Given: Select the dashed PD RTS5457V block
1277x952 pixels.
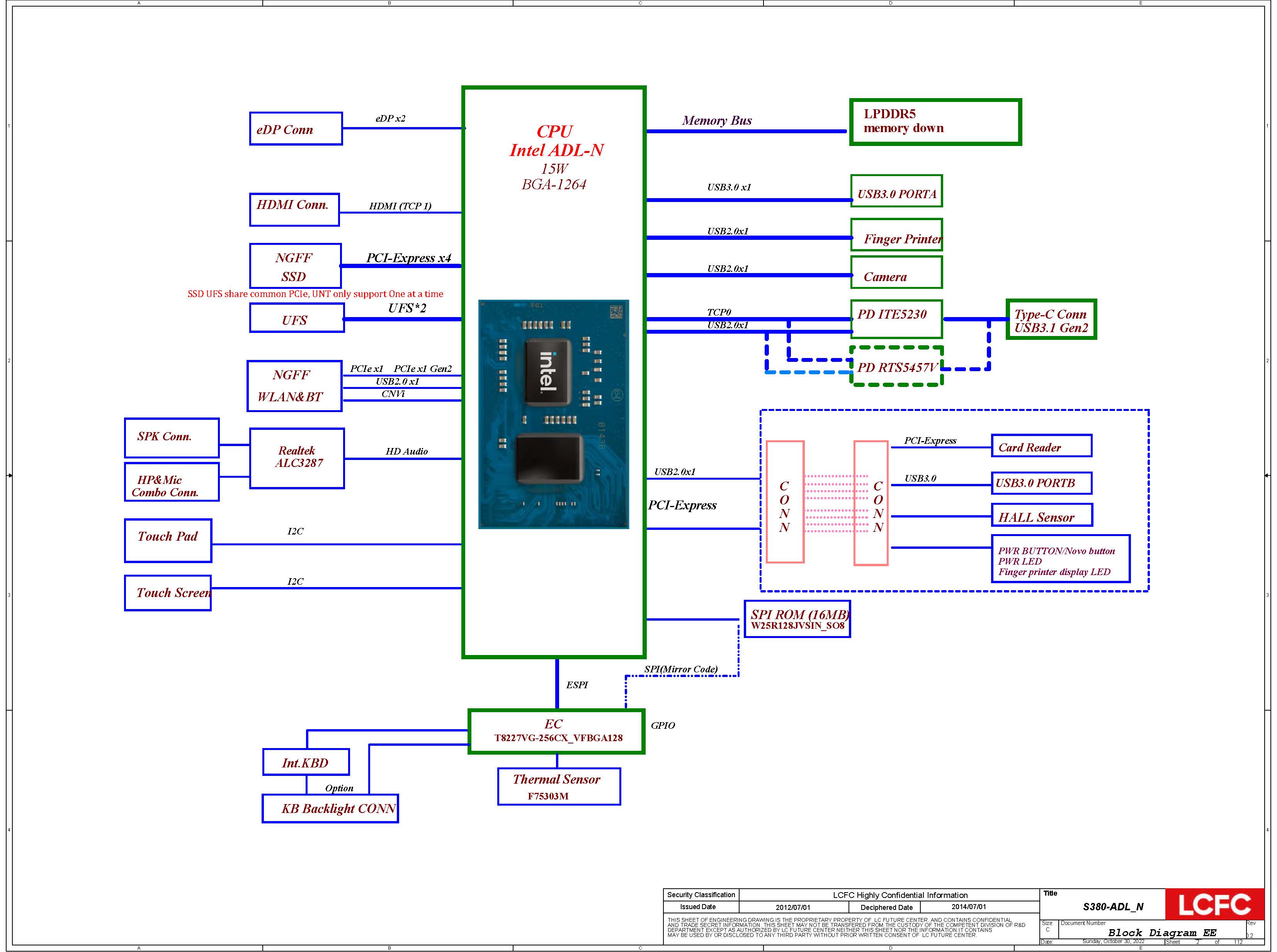Looking at the screenshot, I should point(896,367).
